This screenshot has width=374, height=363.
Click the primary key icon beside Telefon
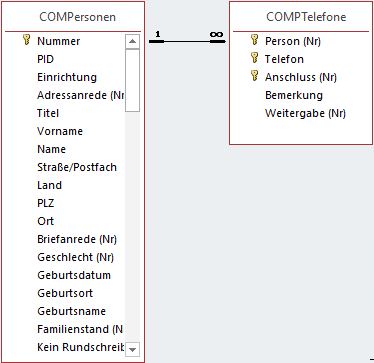254,57
